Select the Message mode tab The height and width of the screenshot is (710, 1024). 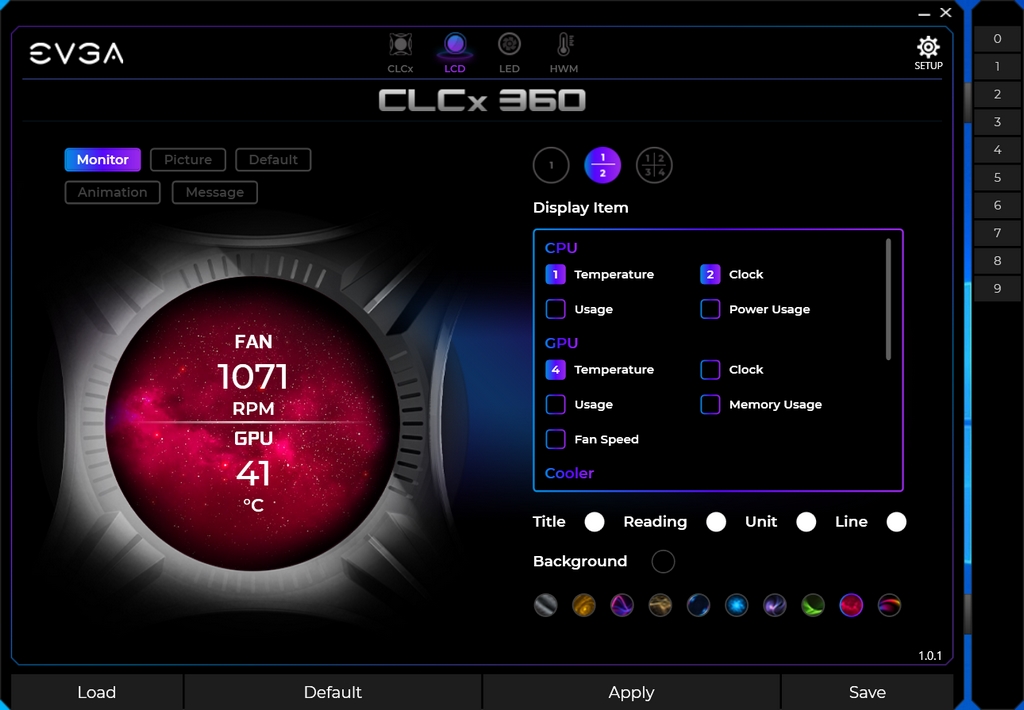tap(215, 192)
